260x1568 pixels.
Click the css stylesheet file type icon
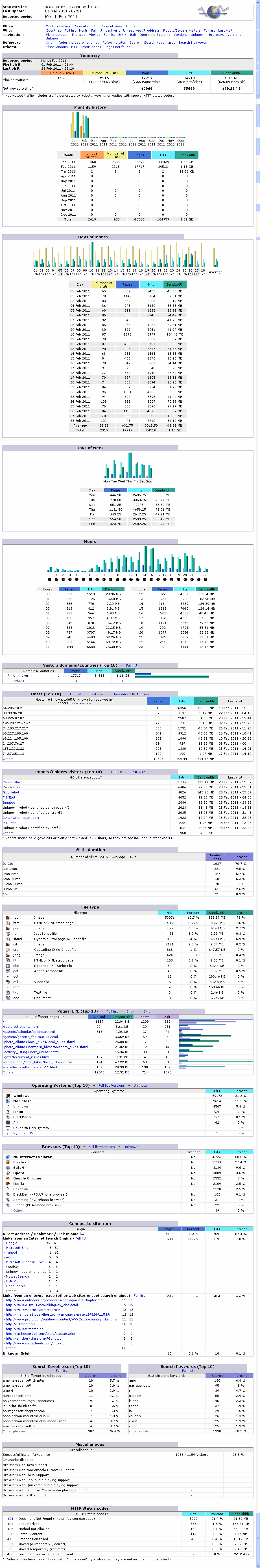tap(7, 950)
